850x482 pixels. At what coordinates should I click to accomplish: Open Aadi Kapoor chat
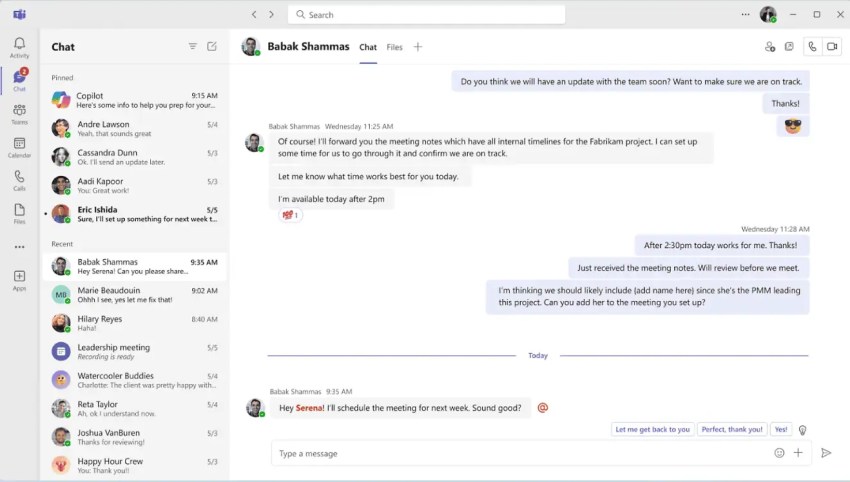click(134, 185)
